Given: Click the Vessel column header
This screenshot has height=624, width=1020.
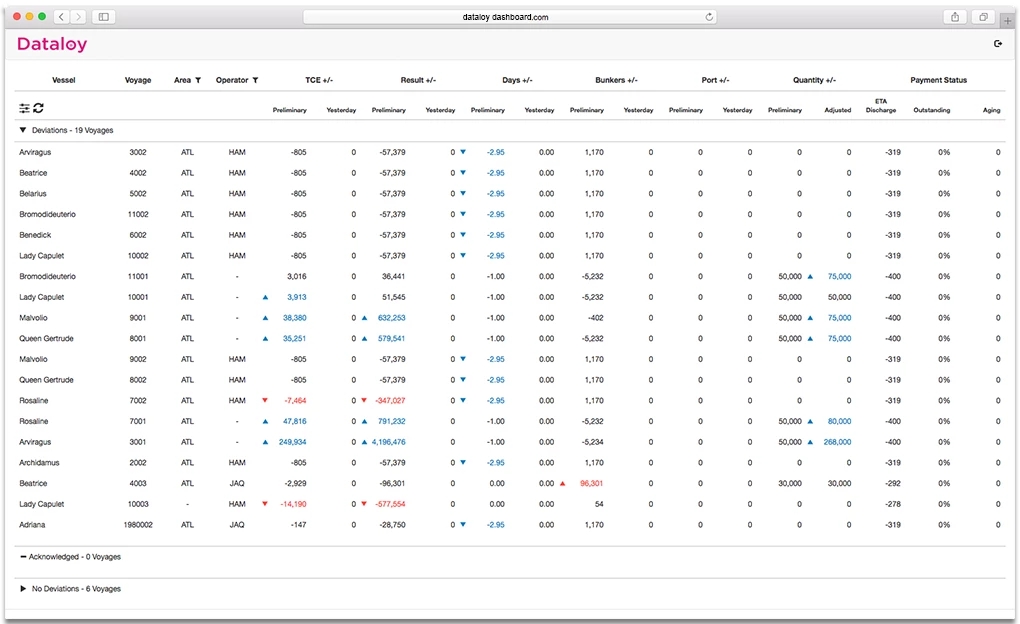Looking at the screenshot, I should [64, 80].
